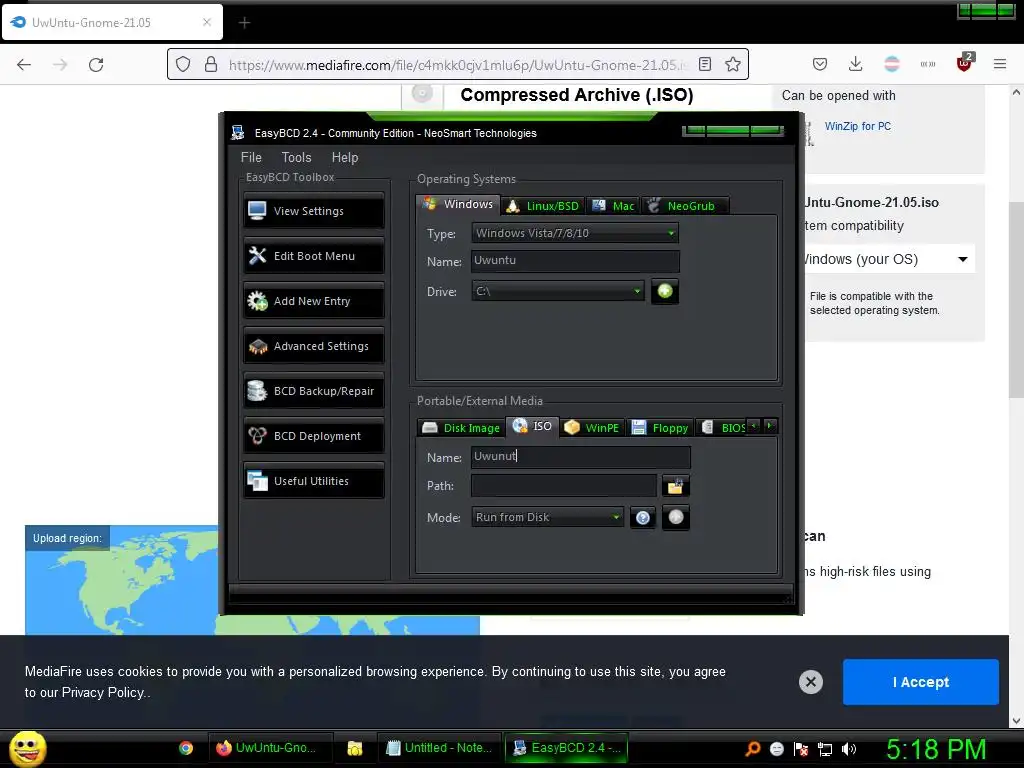Click the page vertical scrollbar
This screenshot has width=1024, height=768.
pos(1016,300)
